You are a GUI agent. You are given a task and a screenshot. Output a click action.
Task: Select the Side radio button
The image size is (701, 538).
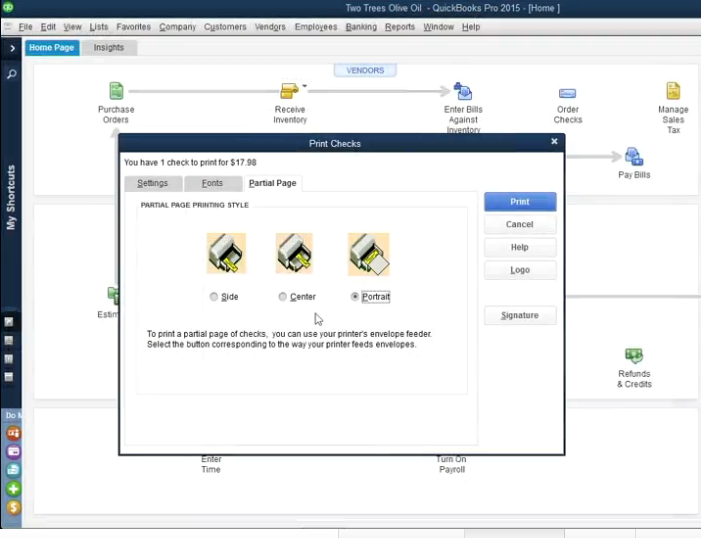[x=214, y=297]
